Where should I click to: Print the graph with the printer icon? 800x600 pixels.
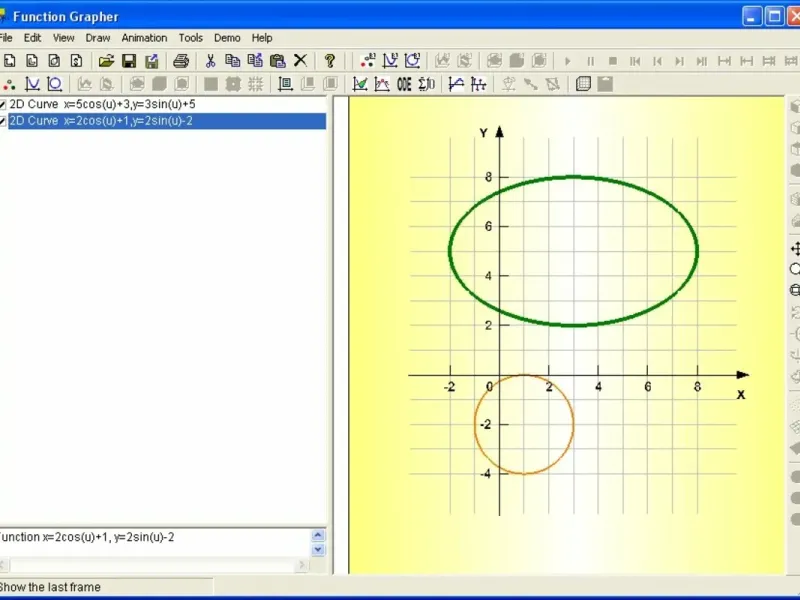click(x=181, y=61)
